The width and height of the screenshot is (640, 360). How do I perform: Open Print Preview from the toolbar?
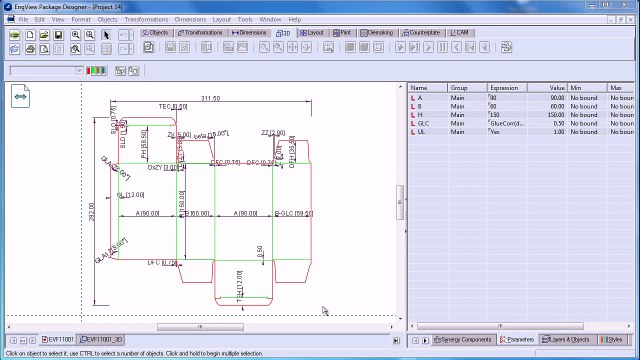44,49
